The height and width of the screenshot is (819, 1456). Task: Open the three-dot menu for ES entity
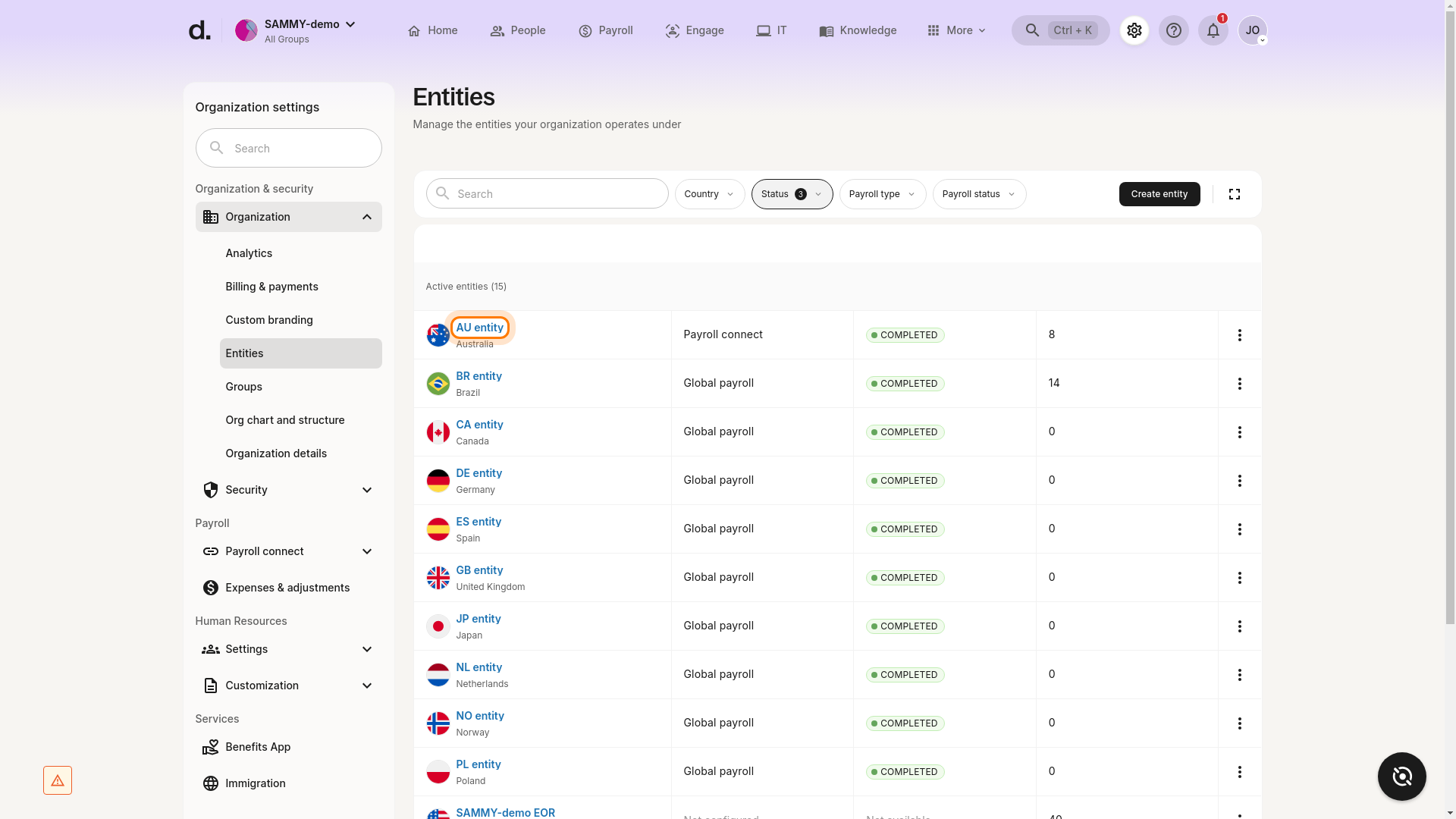1240,529
